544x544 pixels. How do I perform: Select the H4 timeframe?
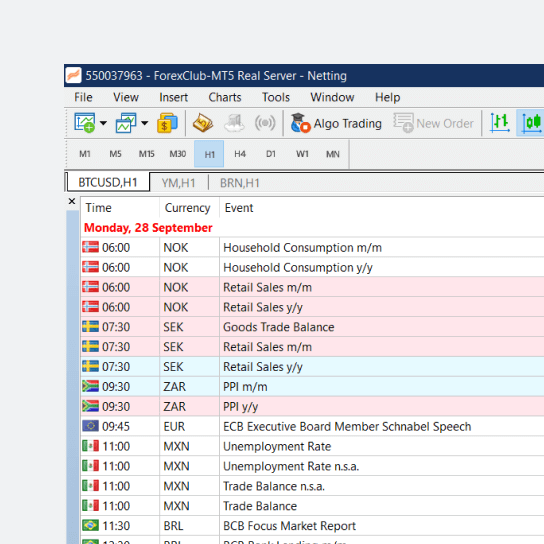click(240, 154)
